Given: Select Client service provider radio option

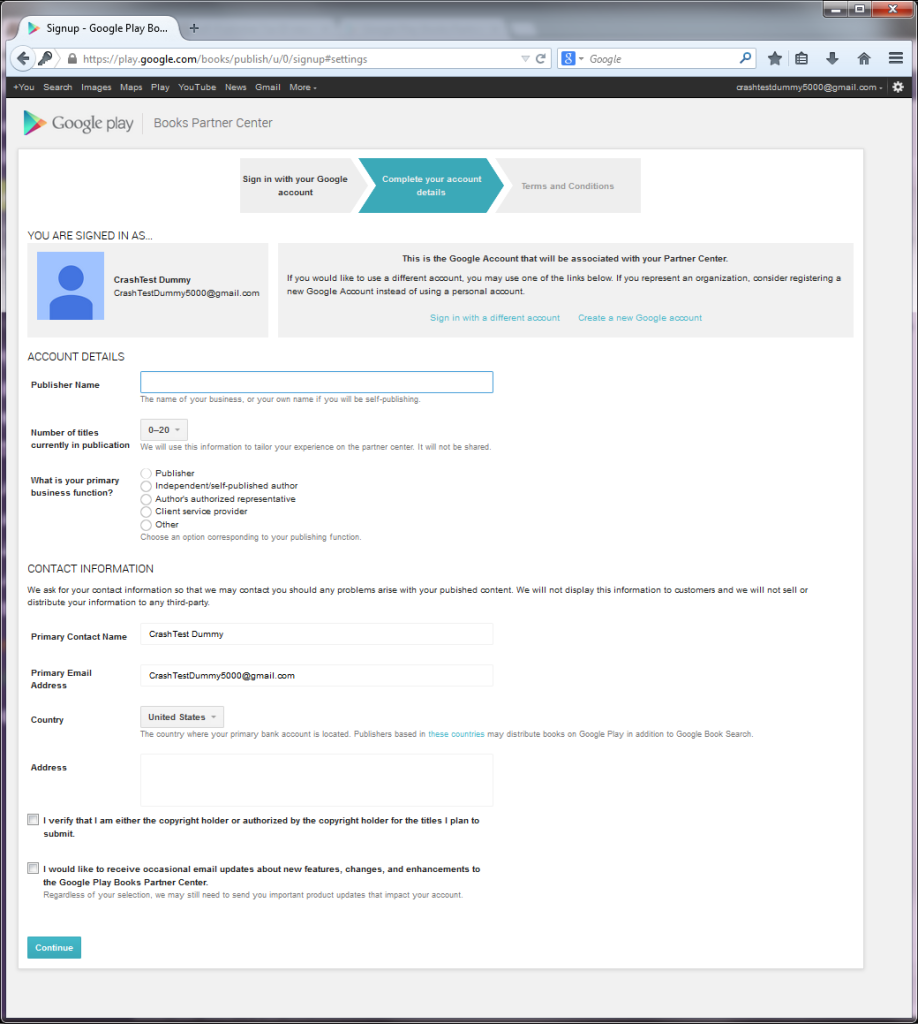Looking at the screenshot, I should pyautogui.click(x=146, y=511).
